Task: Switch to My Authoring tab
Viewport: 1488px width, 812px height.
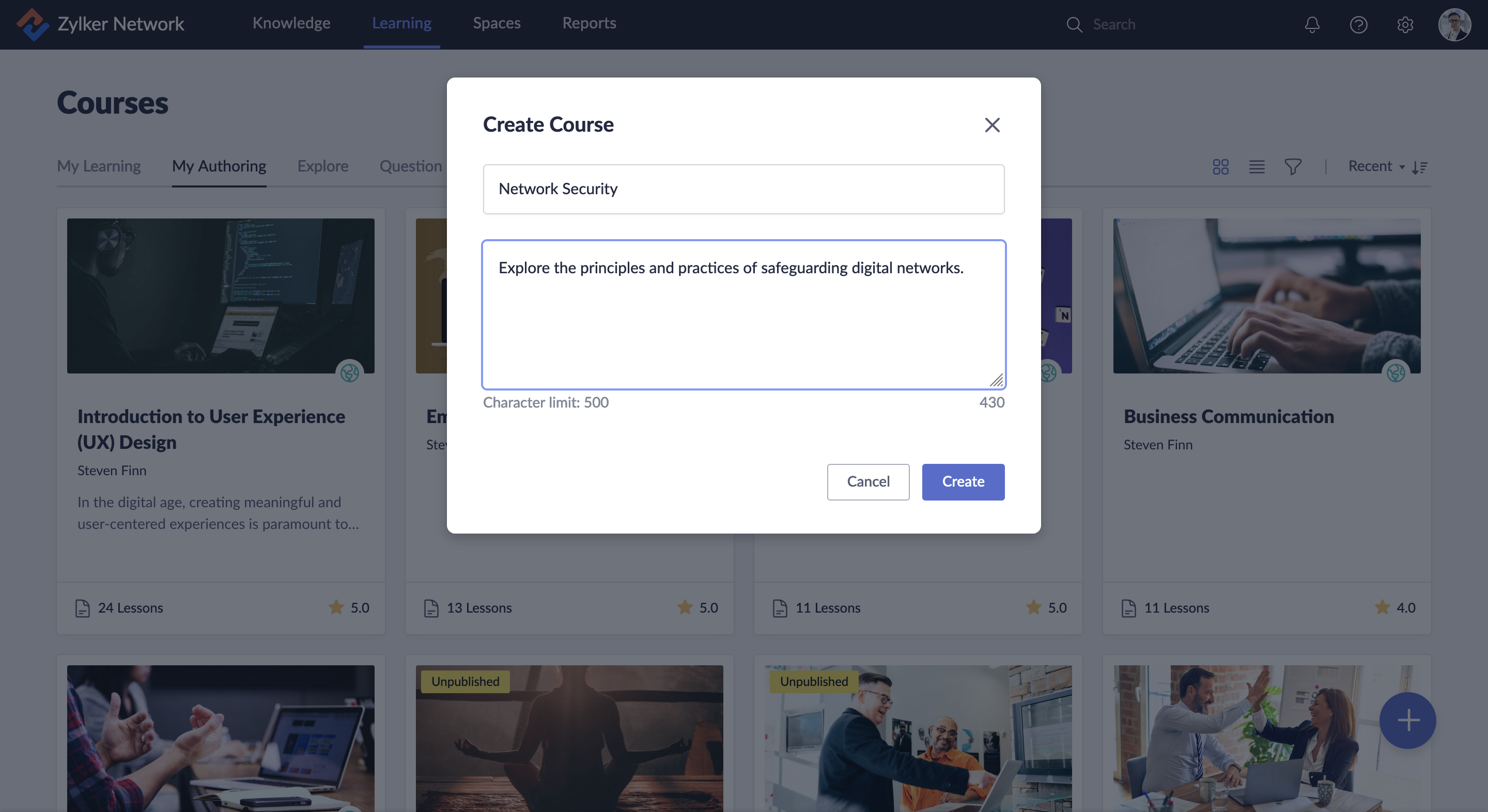Action: [x=219, y=166]
